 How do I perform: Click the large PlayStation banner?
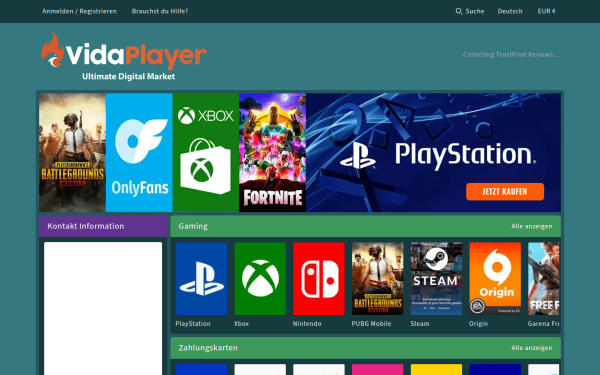click(x=434, y=152)
